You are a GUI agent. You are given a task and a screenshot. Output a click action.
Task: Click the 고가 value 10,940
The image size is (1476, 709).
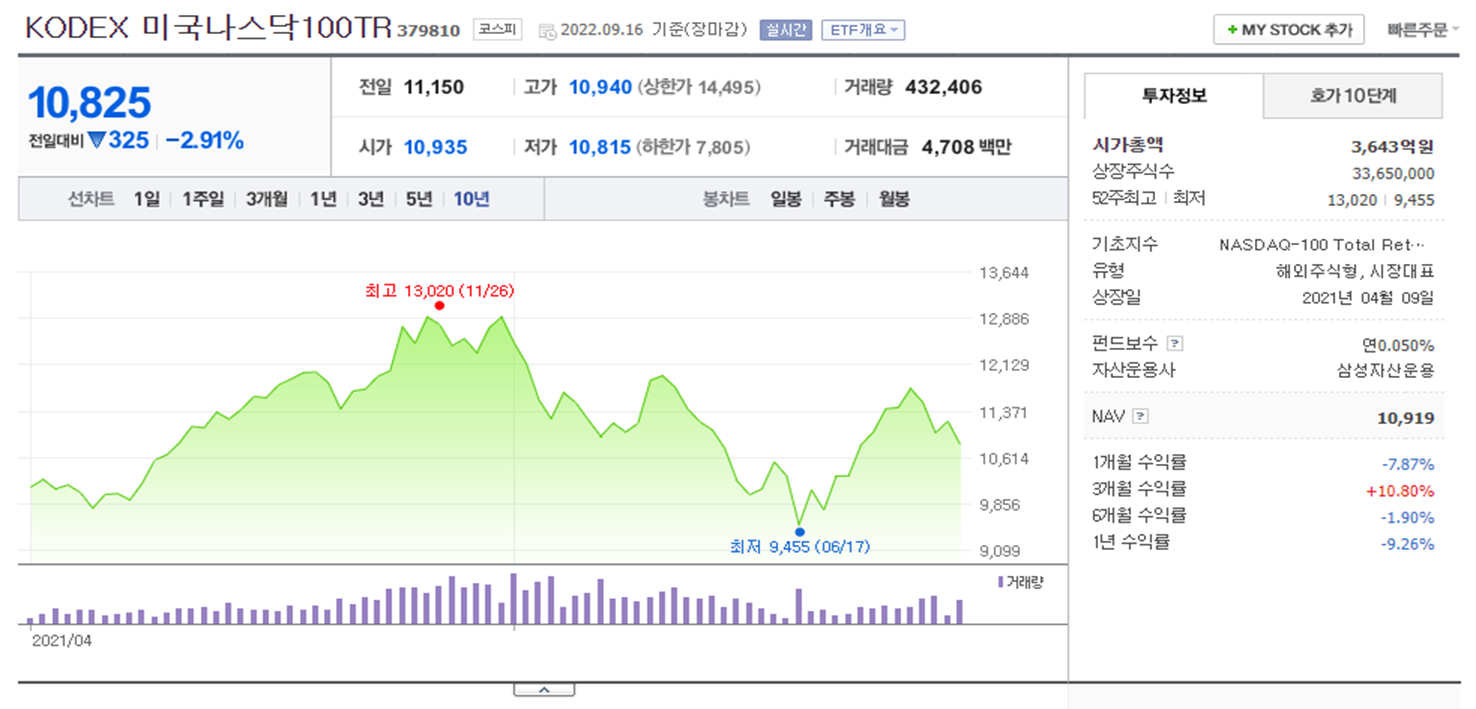tap(600, 87)
